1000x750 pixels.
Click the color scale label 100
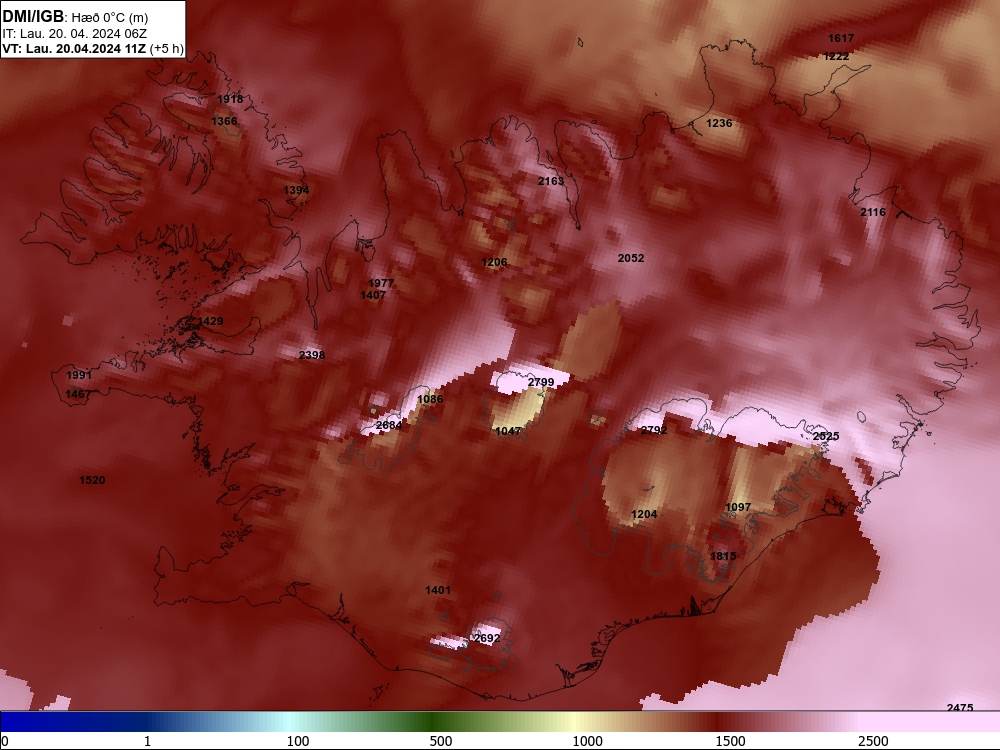point(298,741)
